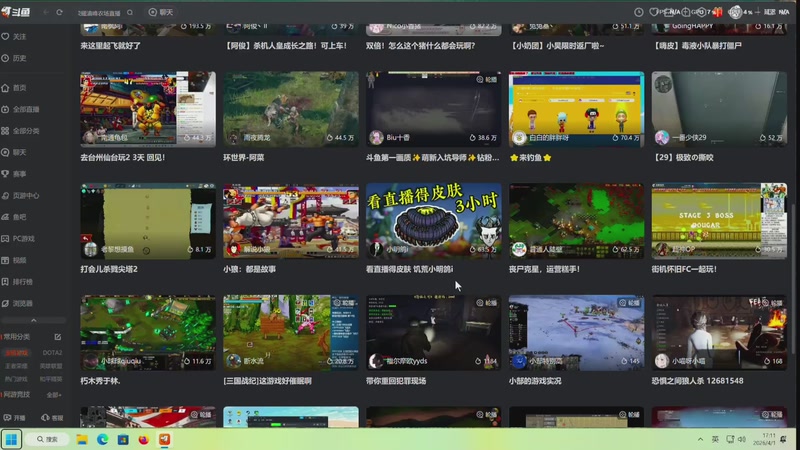Click the red gift box icon

coord(717,12)
